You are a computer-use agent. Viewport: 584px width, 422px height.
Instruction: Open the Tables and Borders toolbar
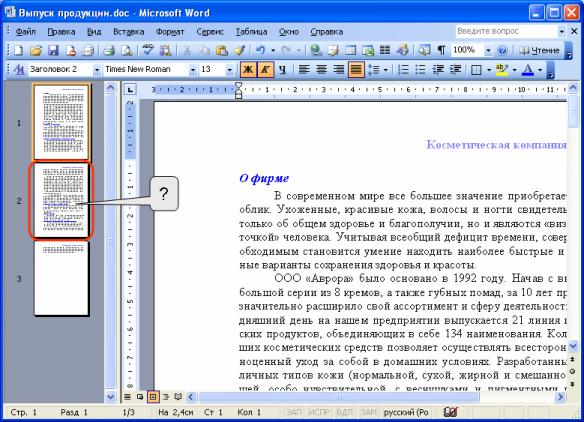333,50
